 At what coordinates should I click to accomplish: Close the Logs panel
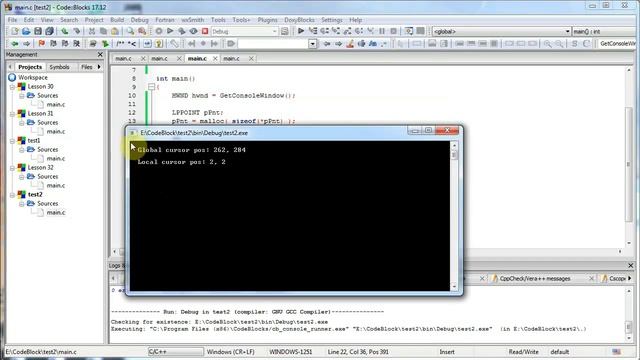631,265
